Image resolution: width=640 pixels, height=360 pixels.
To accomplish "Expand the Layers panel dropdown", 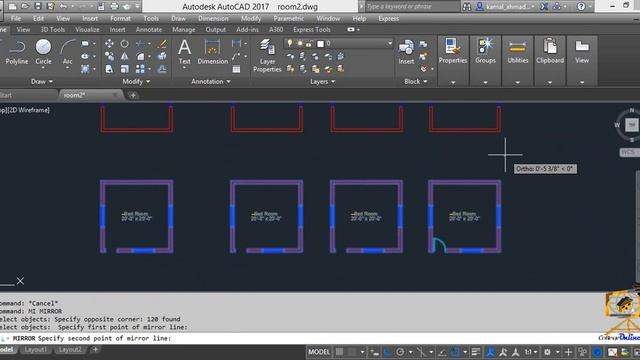I will tap(322, 82).
